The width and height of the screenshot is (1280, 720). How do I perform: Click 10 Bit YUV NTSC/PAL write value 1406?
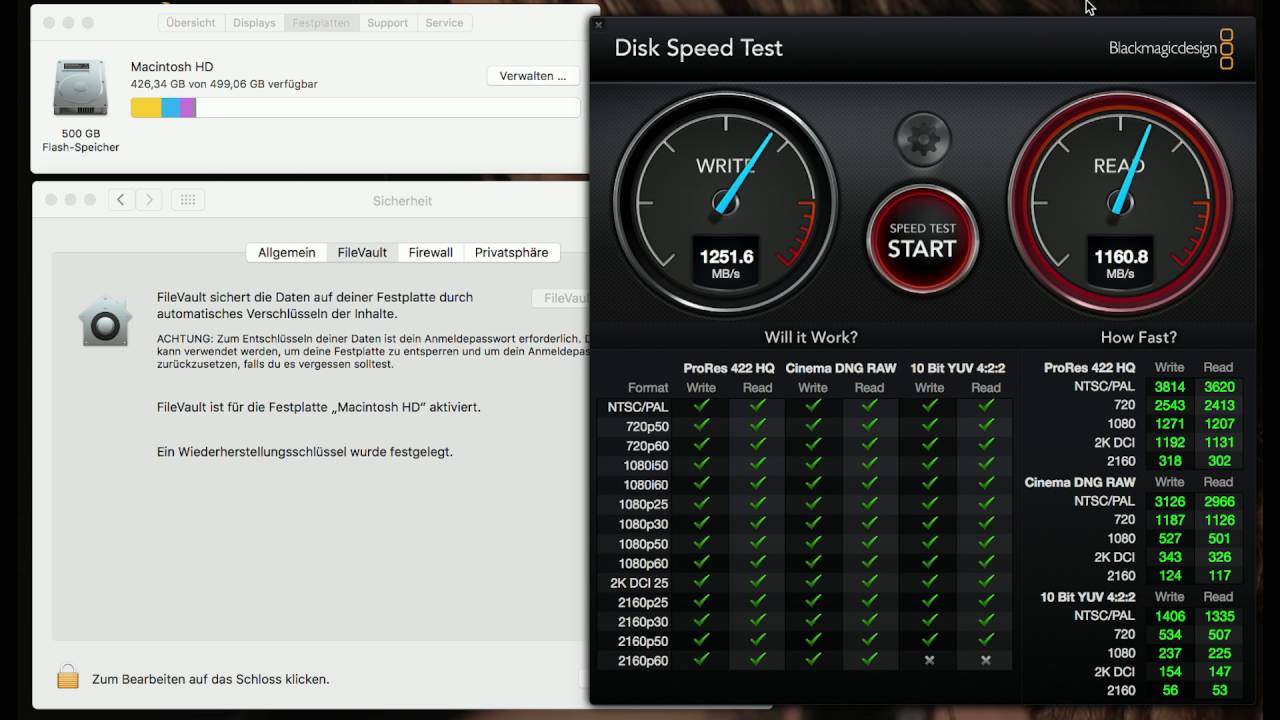click(x=1169, y=616)
